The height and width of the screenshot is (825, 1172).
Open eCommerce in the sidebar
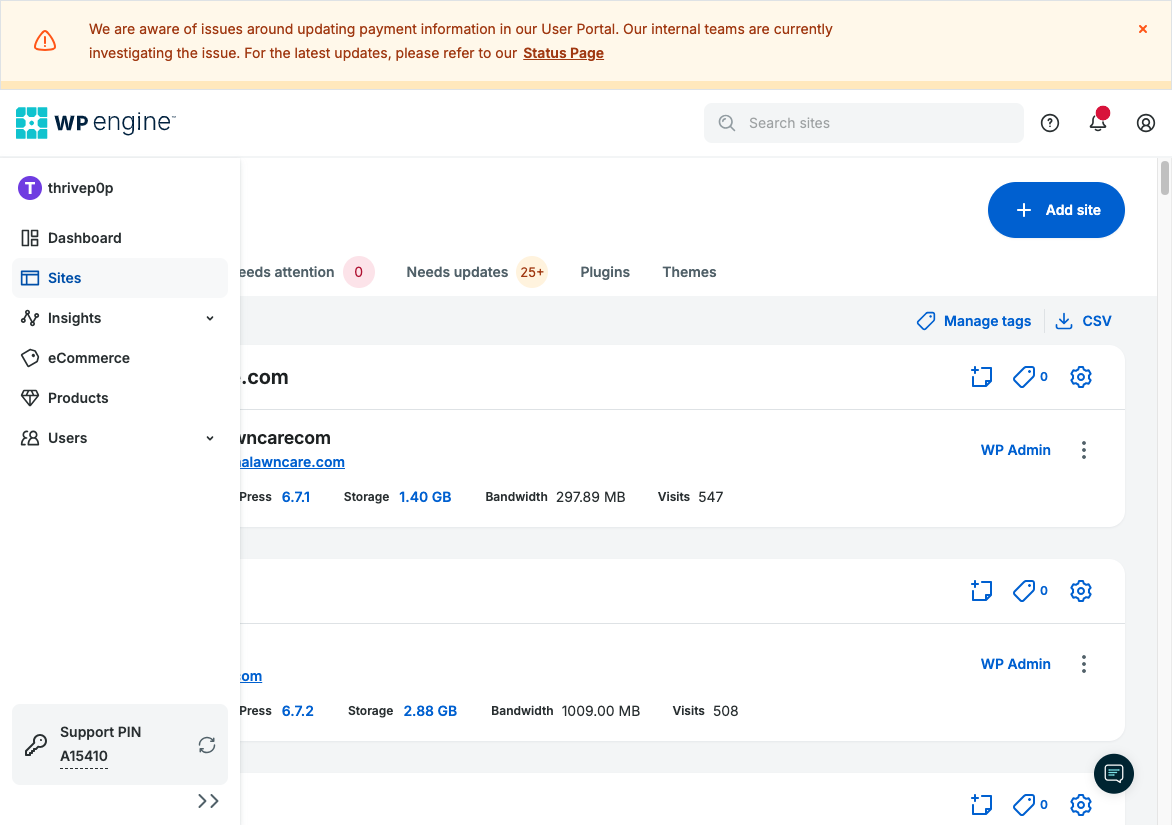[120, 358]
